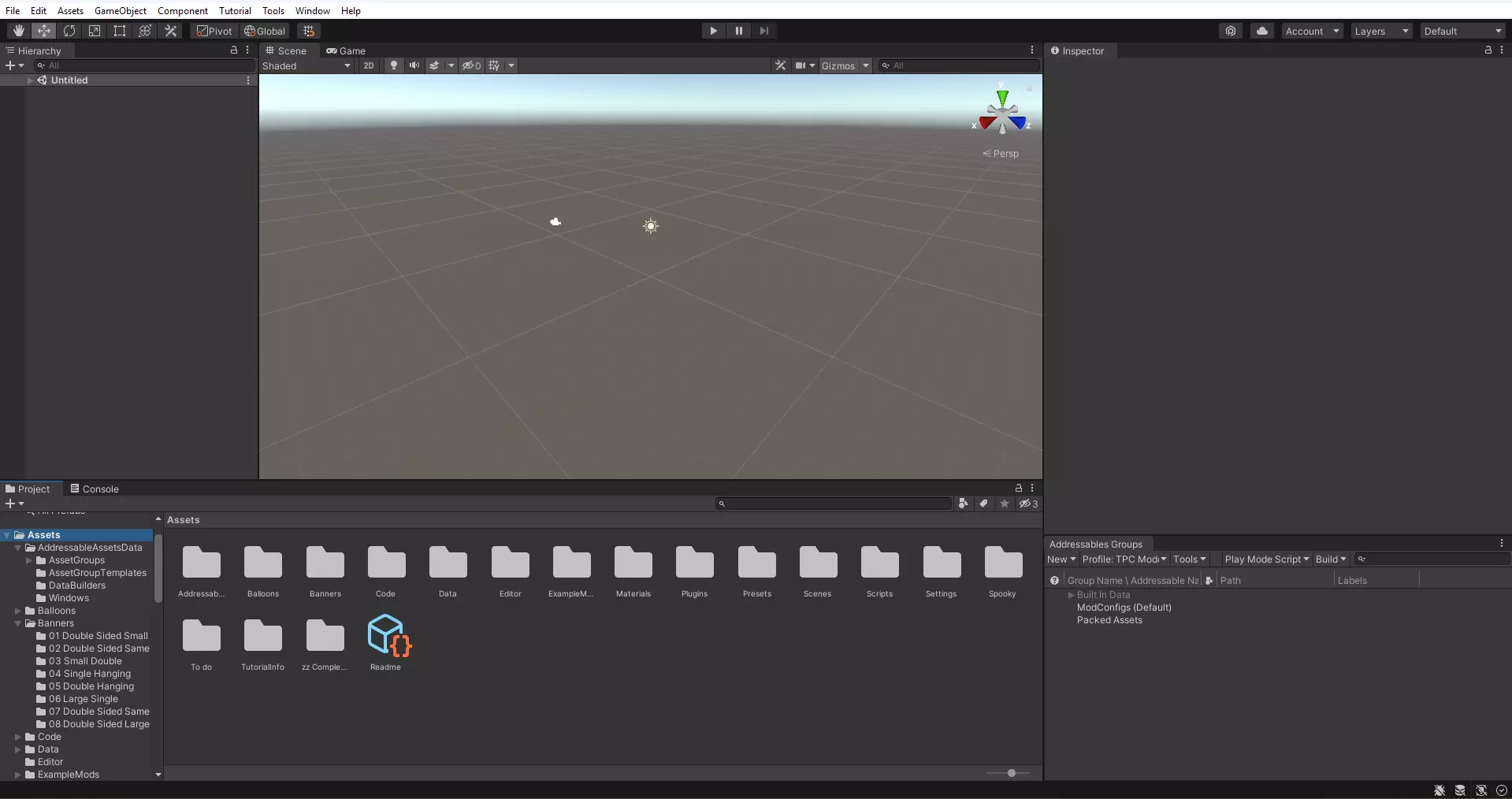This screenshot has height=799, width=1512.
Task: Switch to the Console tab
Action: point(95,489)
